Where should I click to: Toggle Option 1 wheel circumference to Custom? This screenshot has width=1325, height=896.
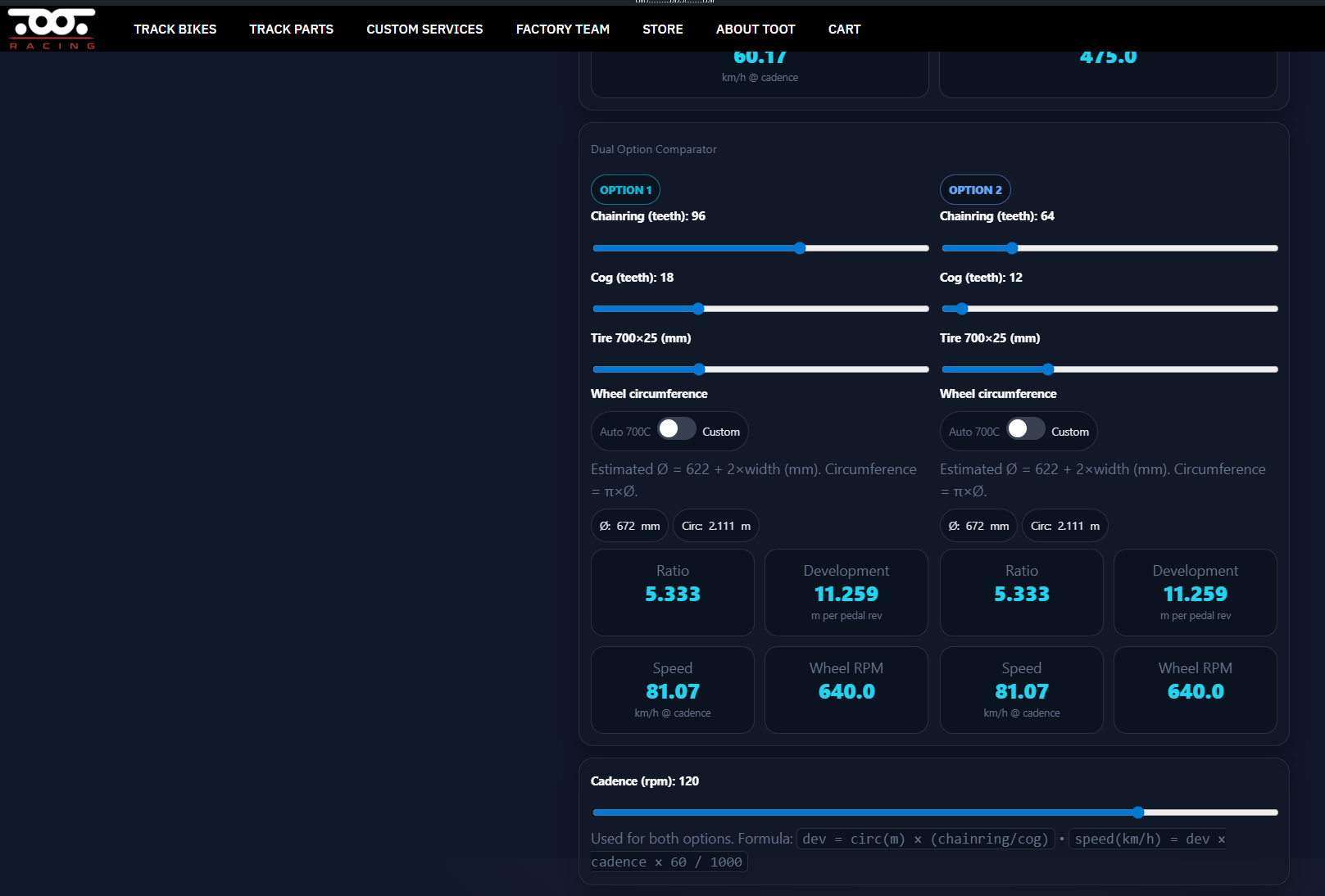676,429
